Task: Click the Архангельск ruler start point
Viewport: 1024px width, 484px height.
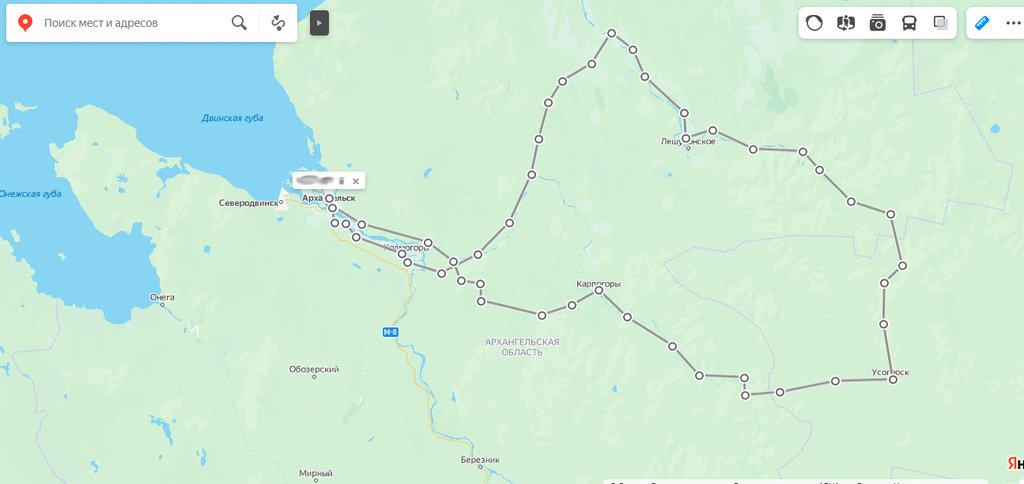Action: coord(329,198)
